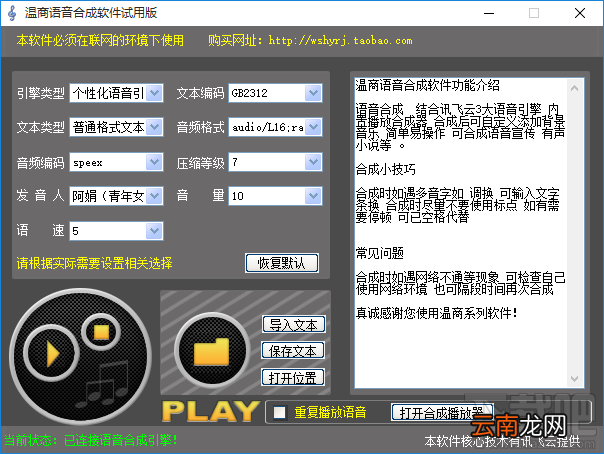This screenshot has width=604, height=454.
Task: Click the text area scroll up arrow
Action: [x=574, y=88]
